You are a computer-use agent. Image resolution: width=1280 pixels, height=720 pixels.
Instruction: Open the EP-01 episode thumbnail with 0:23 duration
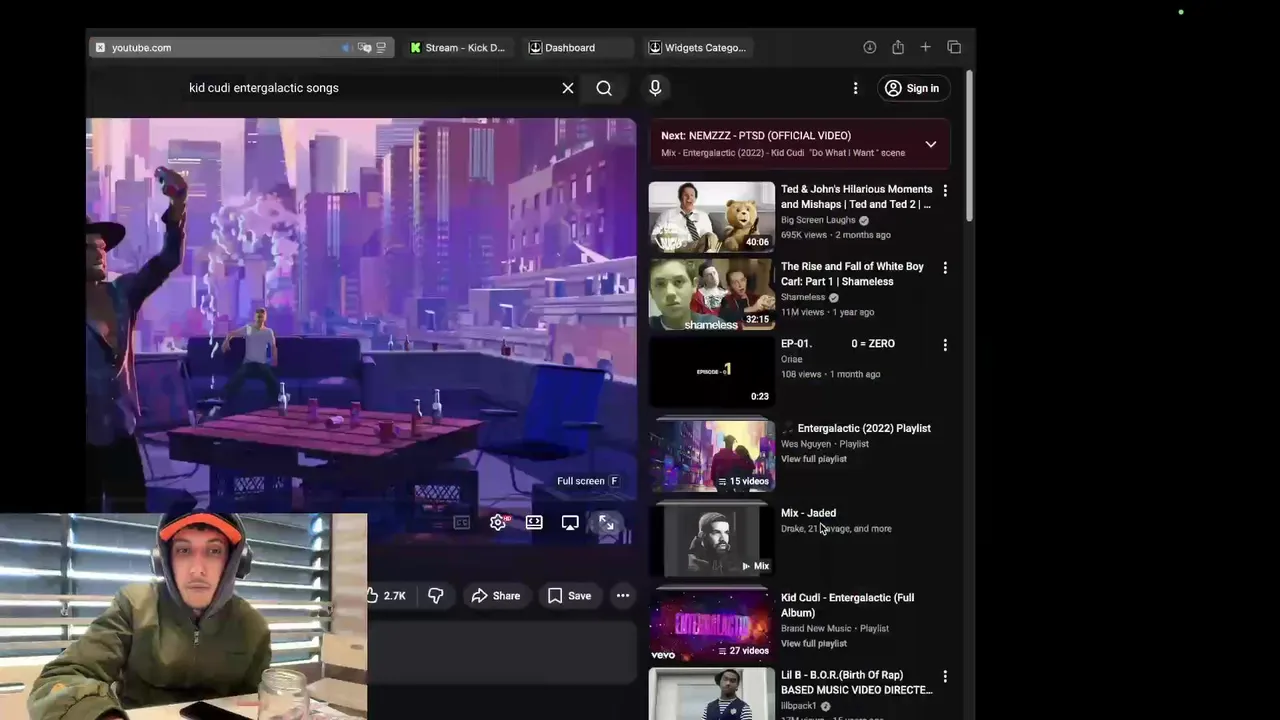tap(711, 371)
